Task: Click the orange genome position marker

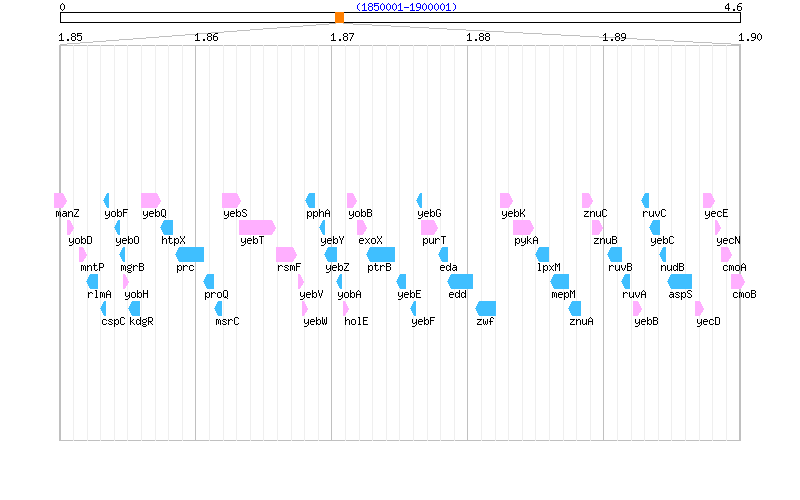Action: tap(339, 17)
